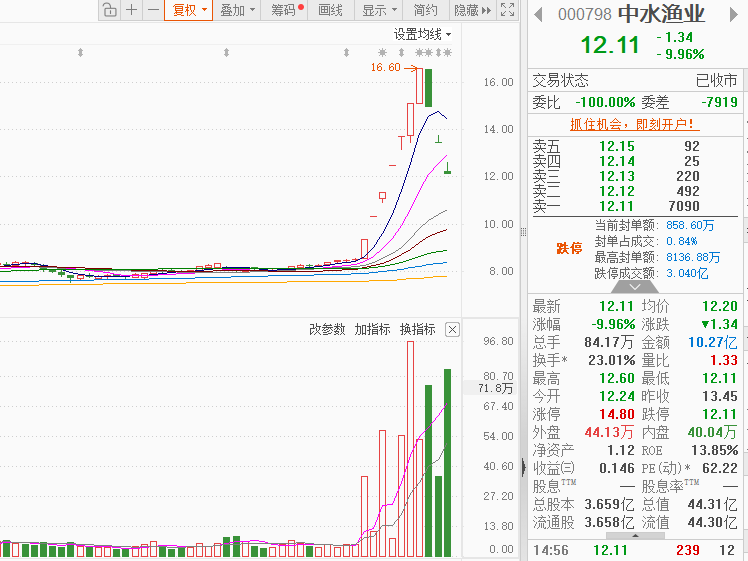Viewport: 748px width, 561px height.
Task: Collapse the limit-down info panel chevron
Action: tap(635, 287)
